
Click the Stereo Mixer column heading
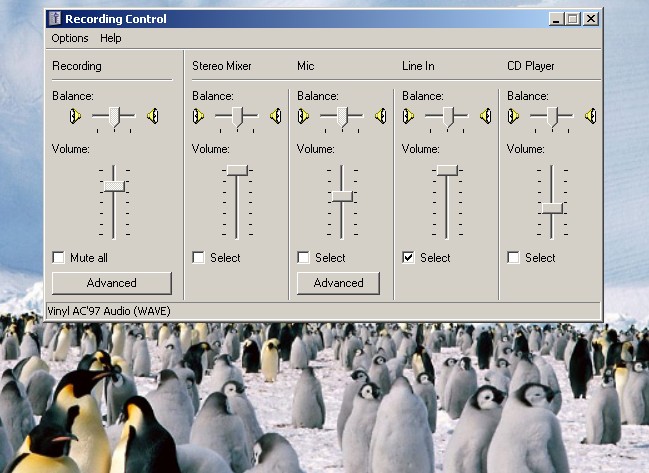coord(221,66)
